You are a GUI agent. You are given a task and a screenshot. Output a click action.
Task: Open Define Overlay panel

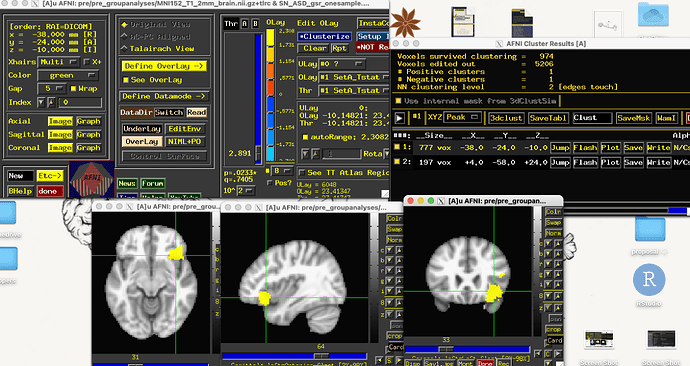click(x=164, y=66)
